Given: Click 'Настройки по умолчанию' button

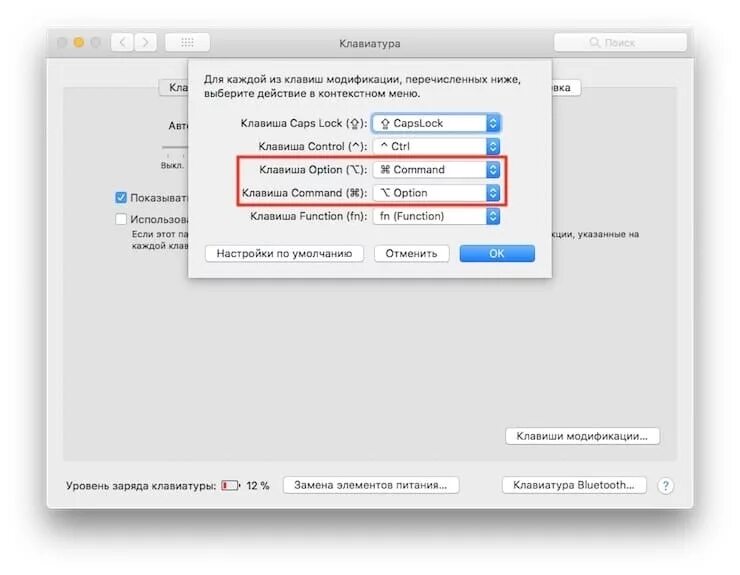Looking at the screenshot, I should tap(284, 254).
